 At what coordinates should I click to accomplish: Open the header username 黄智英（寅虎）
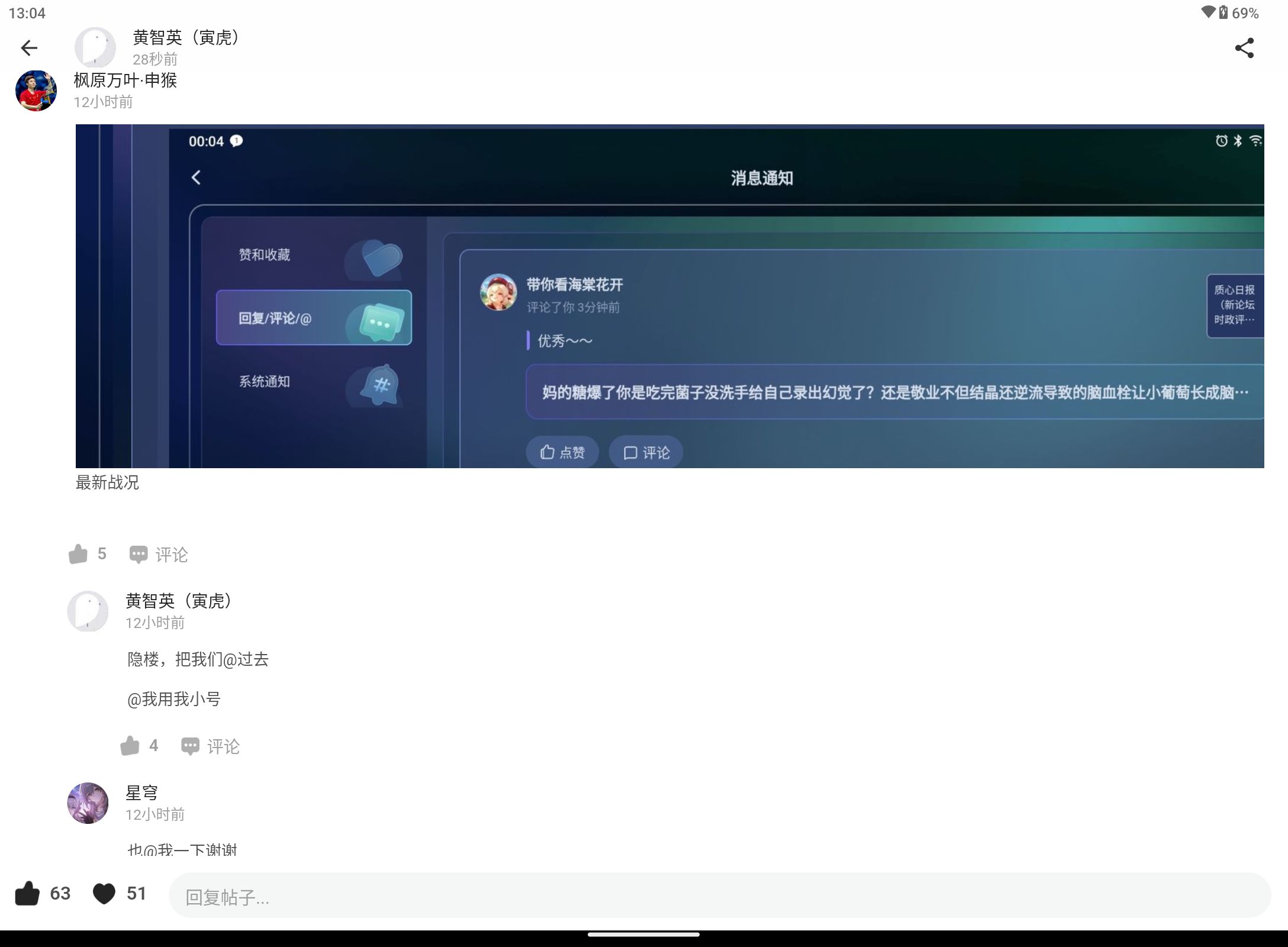(186, 37)
